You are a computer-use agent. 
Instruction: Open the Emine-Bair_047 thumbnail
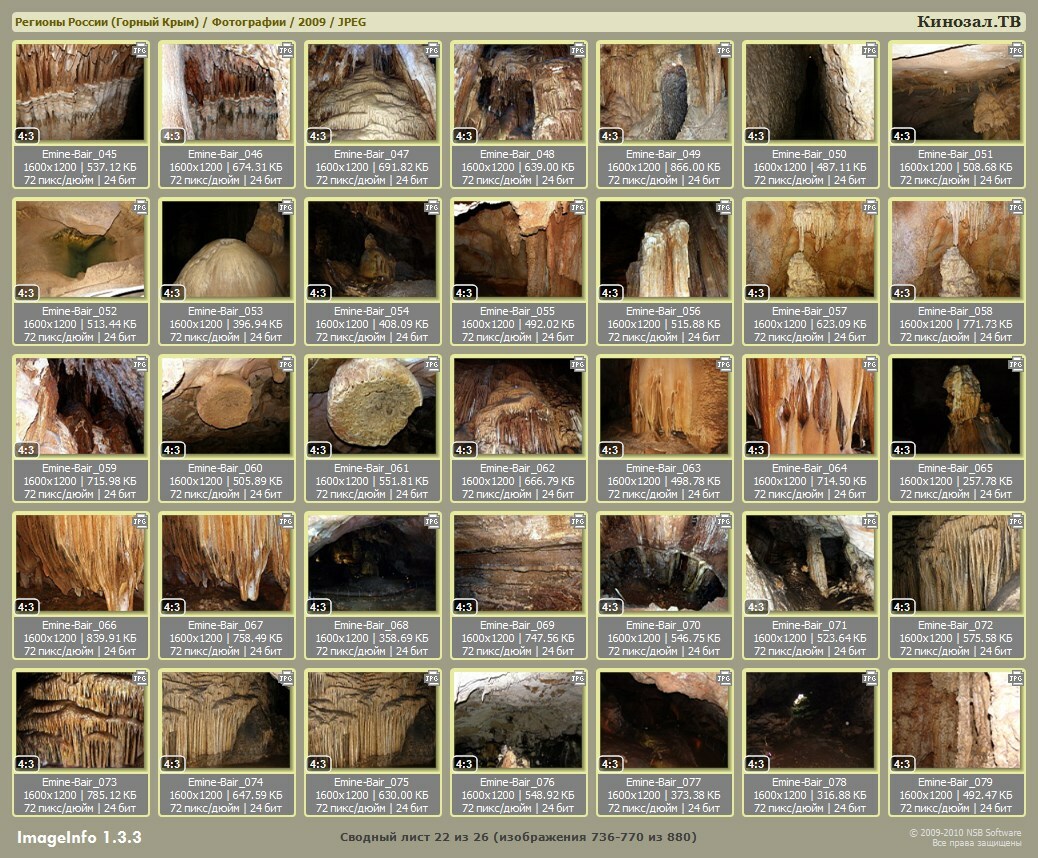[x=372, y=92]
